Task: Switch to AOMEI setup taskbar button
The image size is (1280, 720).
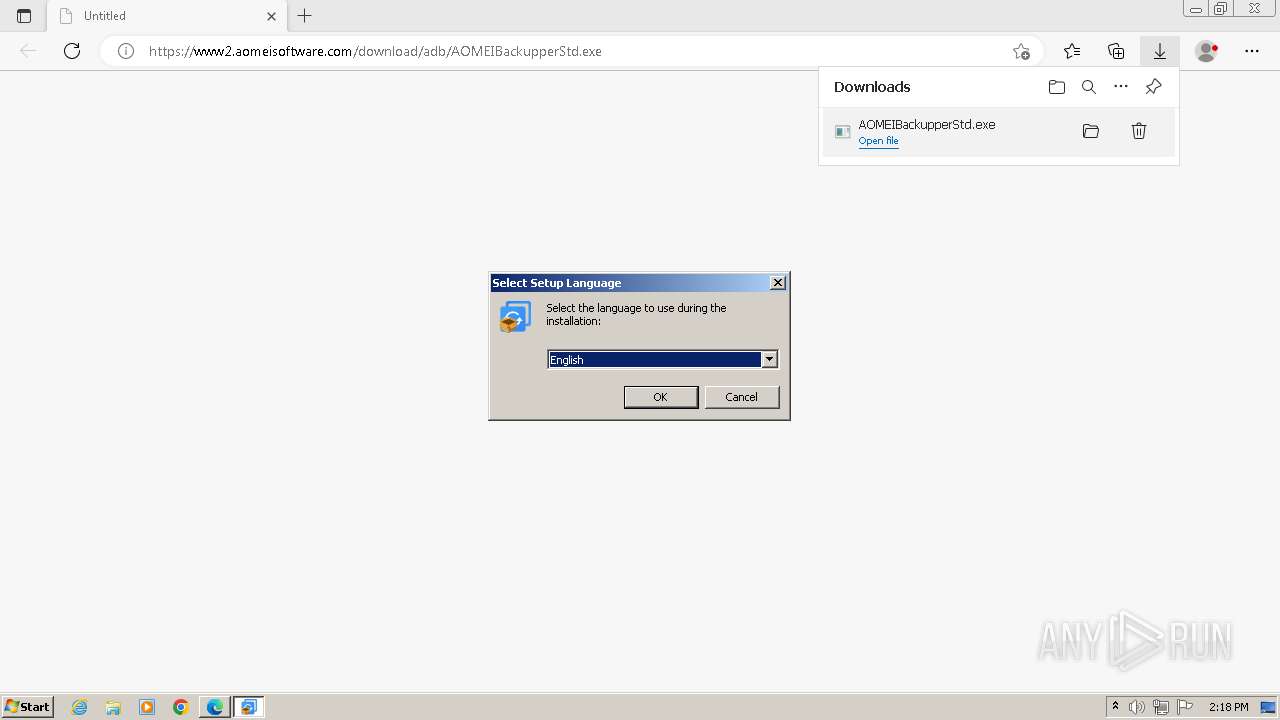Action: point(248,707)
